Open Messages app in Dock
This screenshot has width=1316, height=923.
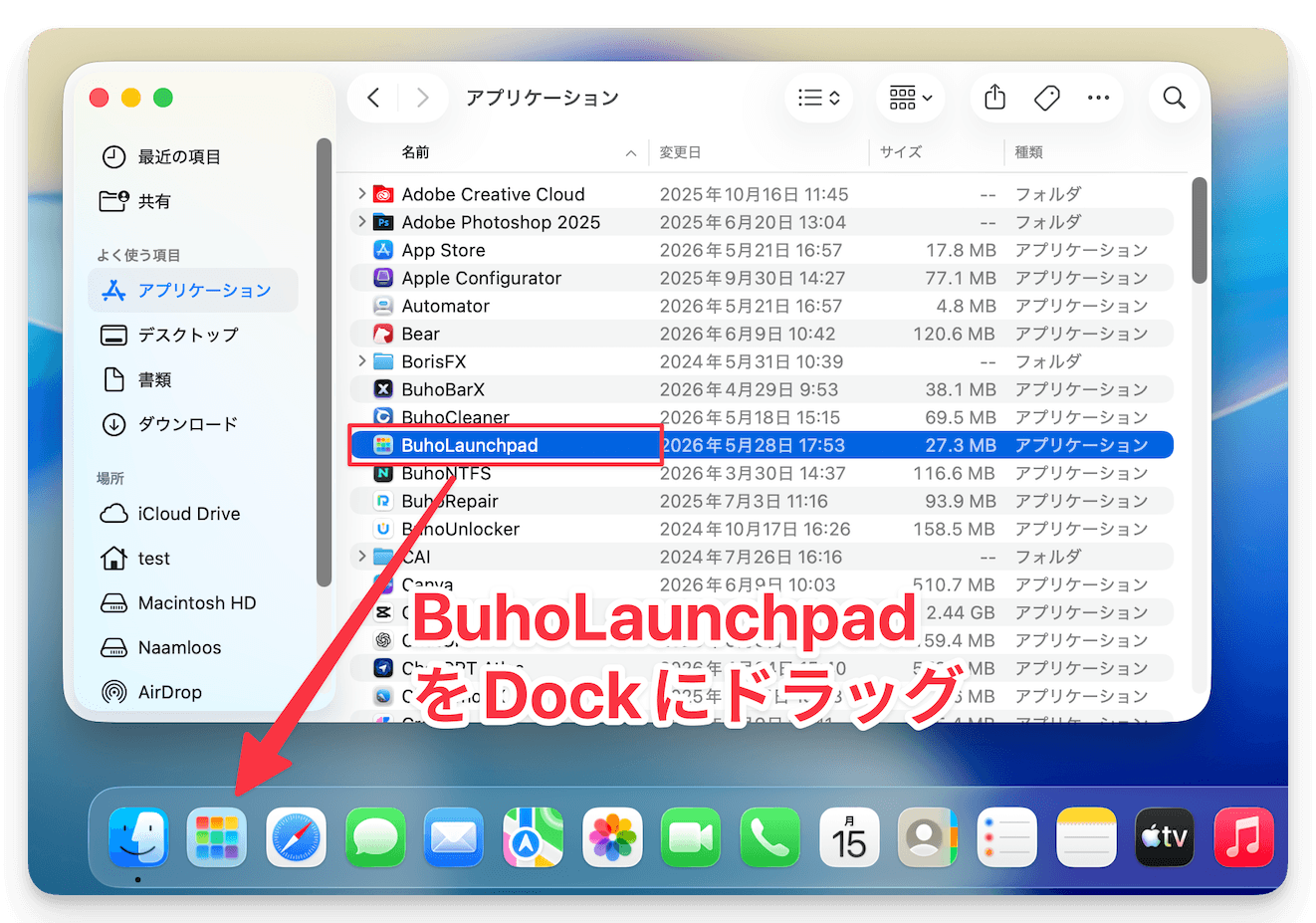[x=375, y=837]
